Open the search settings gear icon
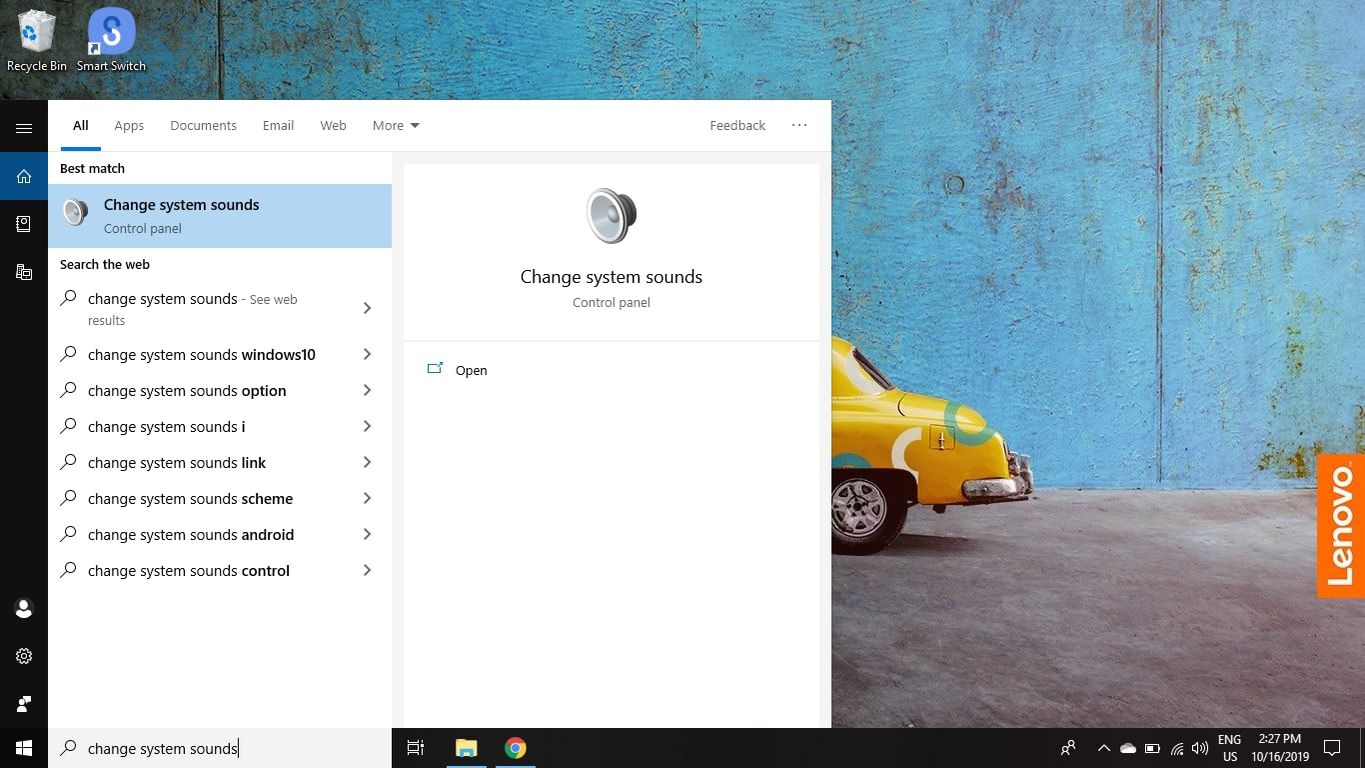The height and width of the screenshot is (768, 1365). pyautogui.click(x=24, y=656)
